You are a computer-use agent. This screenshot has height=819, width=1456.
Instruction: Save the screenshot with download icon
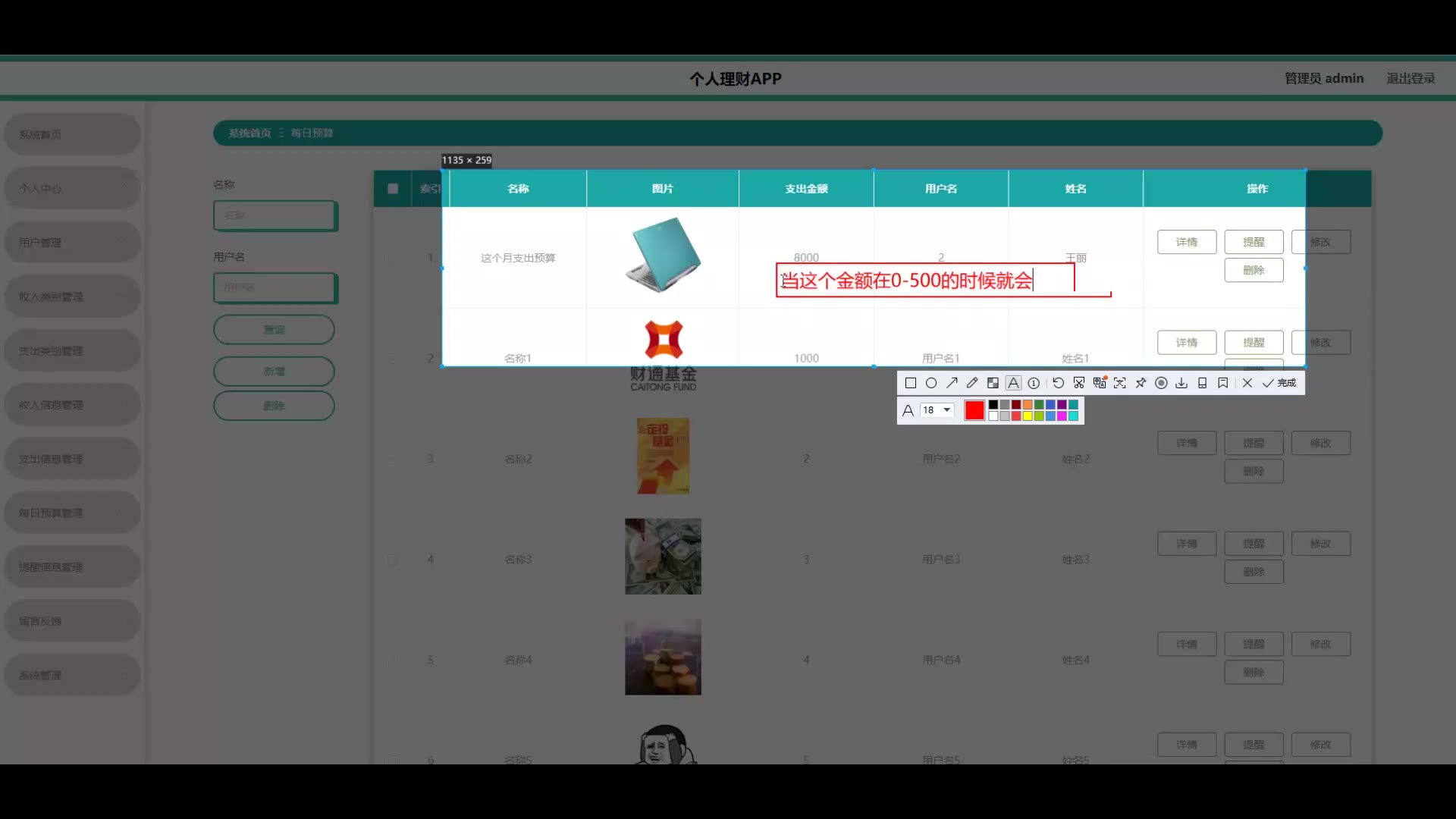(1181, 383)
